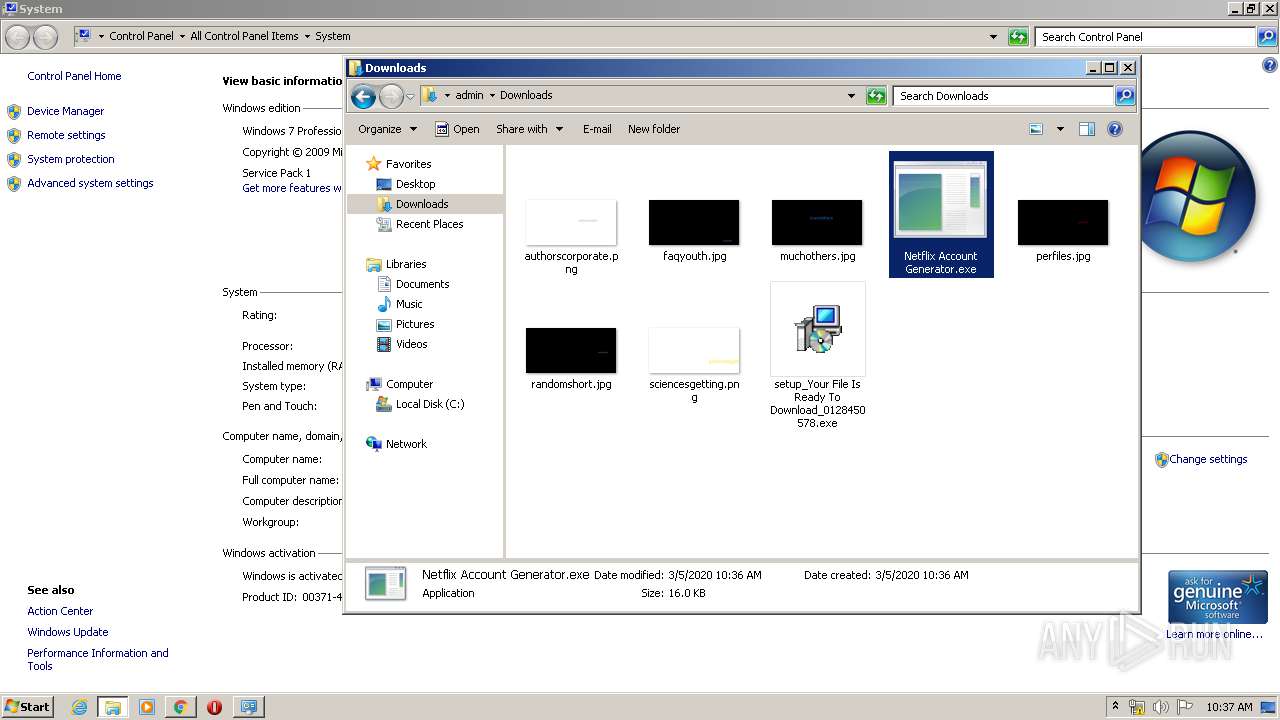Open the Documents library
This screenshot has height=720, width=1280.
tap(413, 284)
